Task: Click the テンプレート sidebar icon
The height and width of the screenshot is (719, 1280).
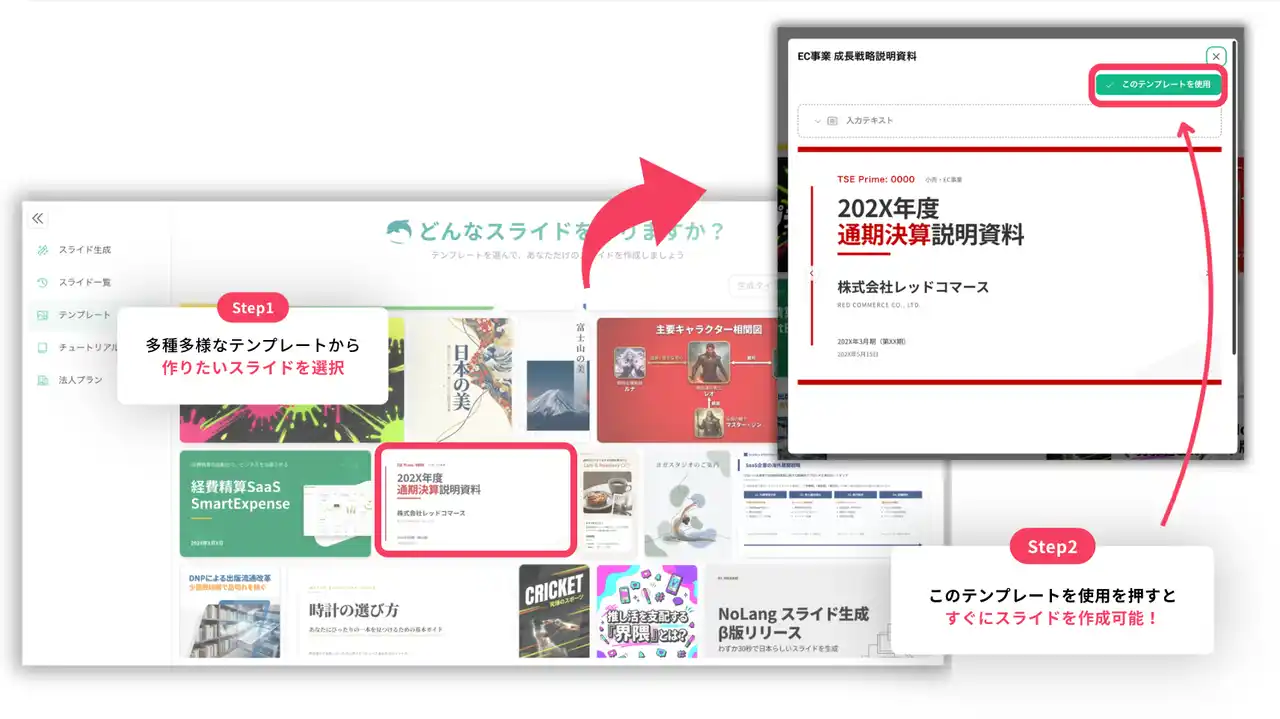Action: [42, 315]
